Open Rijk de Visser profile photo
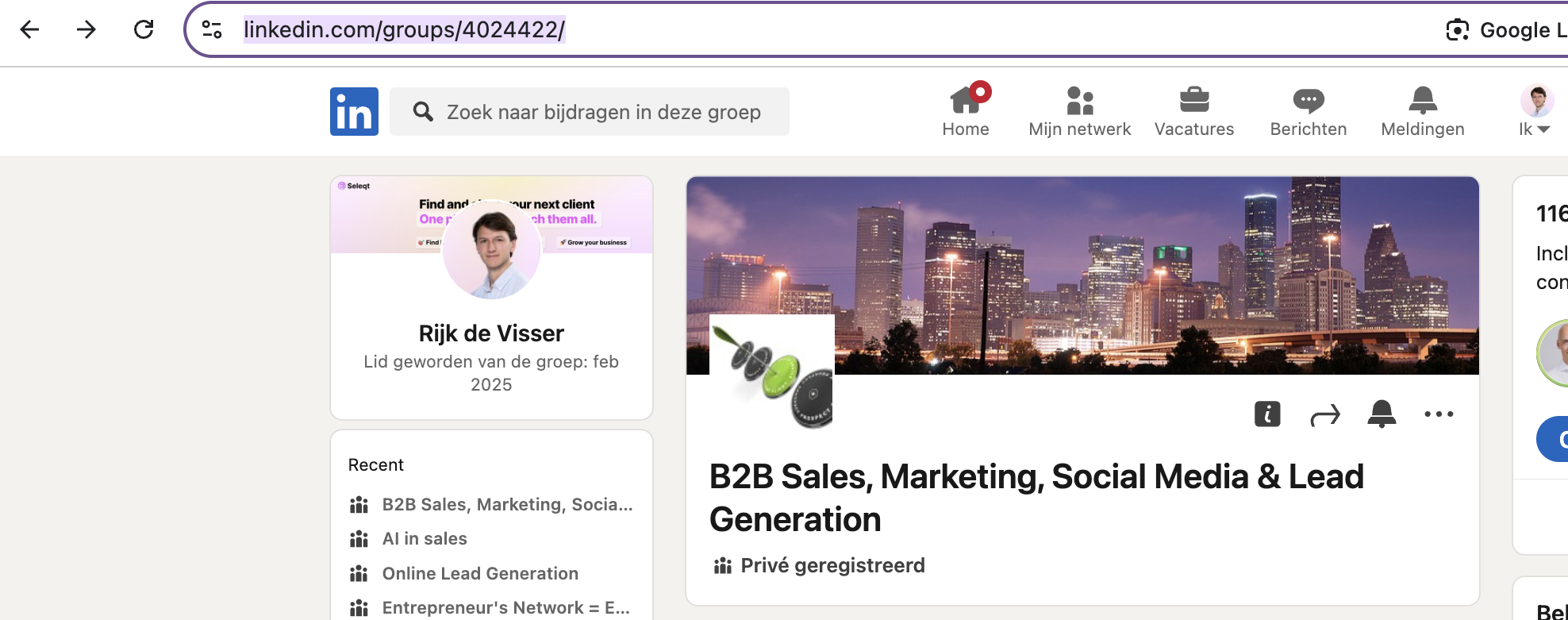The height and width of the screenshot is (620, 1568). (491, 249)
